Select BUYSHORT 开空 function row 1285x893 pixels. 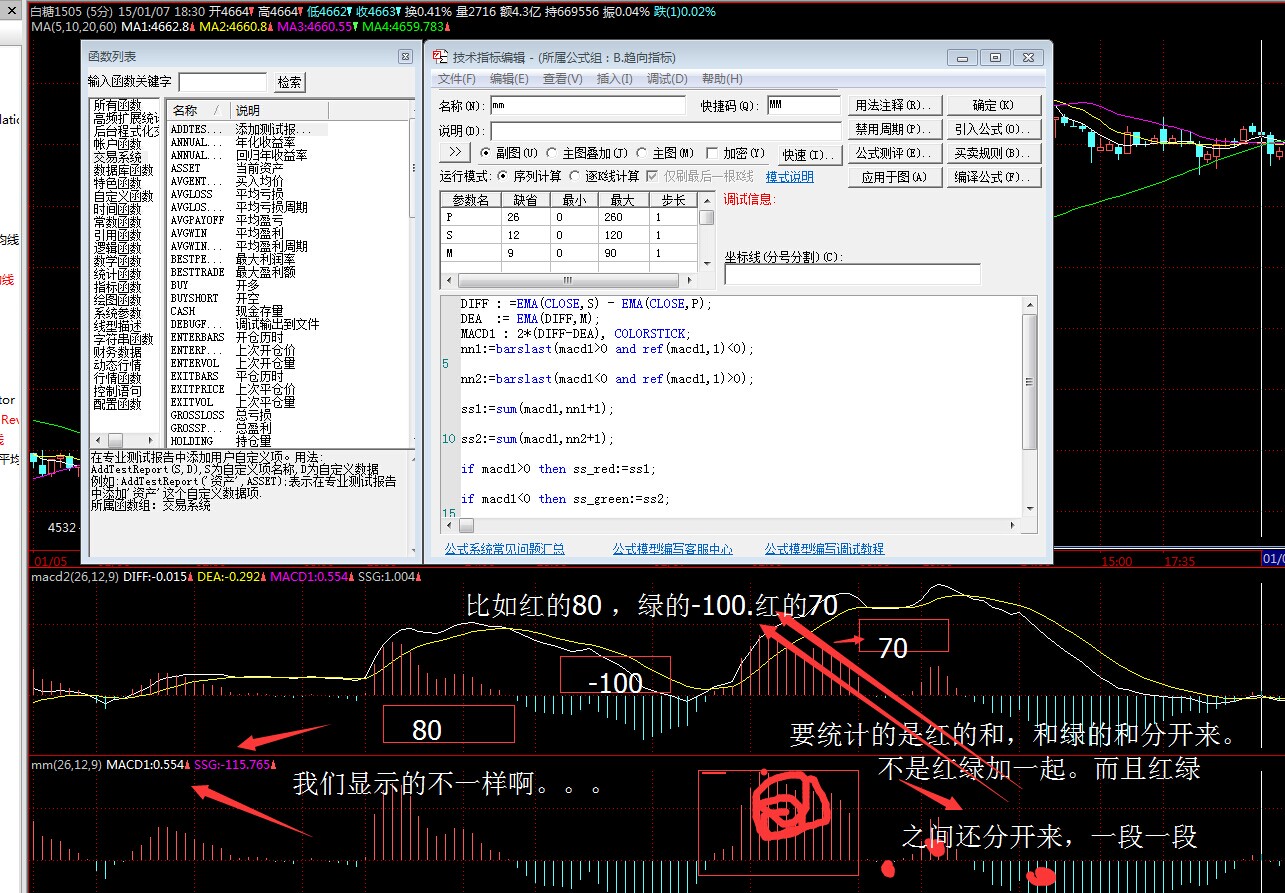[247, 298]
